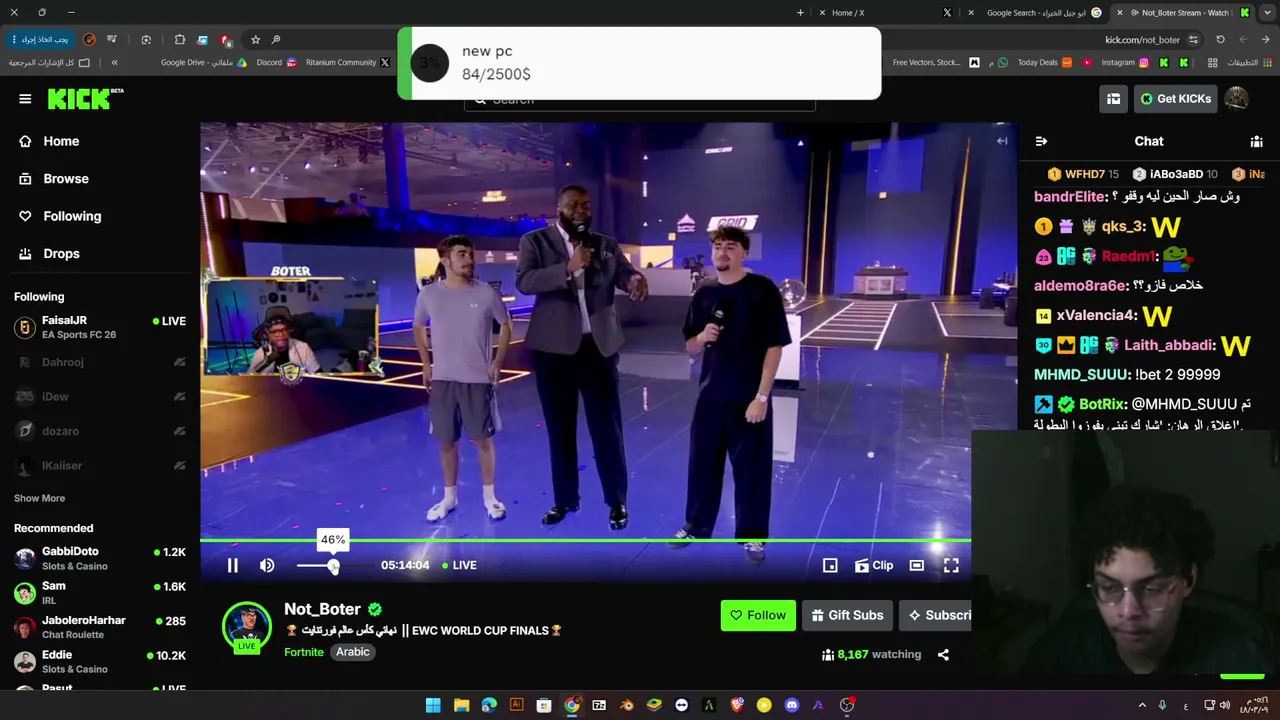
Task: Open dozaro's channel in Following list
Action: [x=100, y=431]
